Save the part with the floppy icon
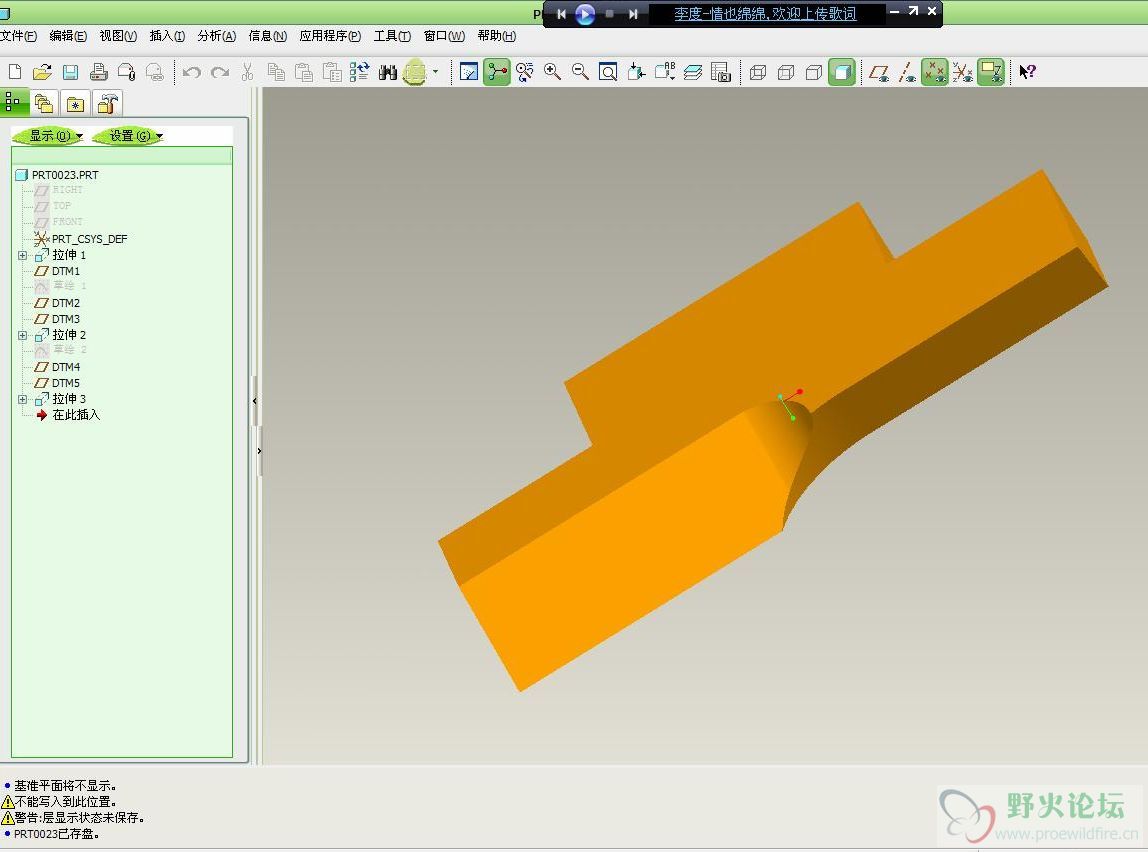Viewport: 1148px width, 852px height. click(70, 72)
